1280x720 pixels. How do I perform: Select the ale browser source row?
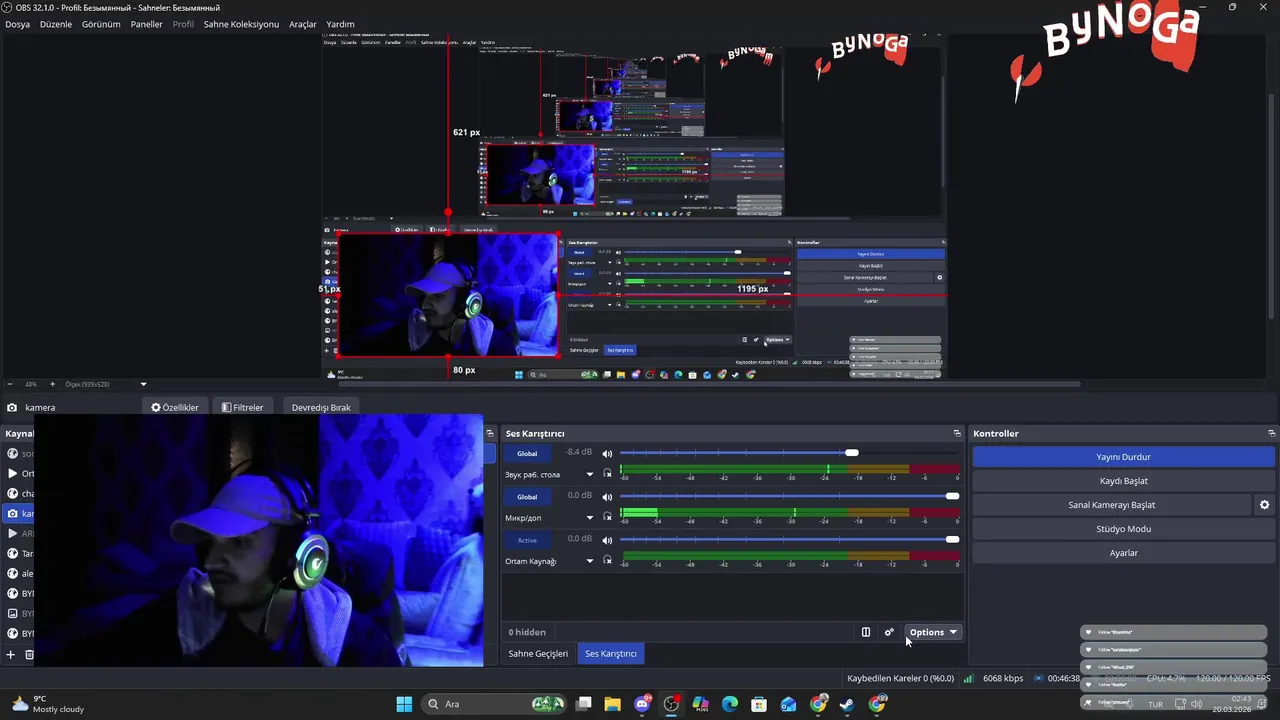pyautogui.click(x=18, y=574)
